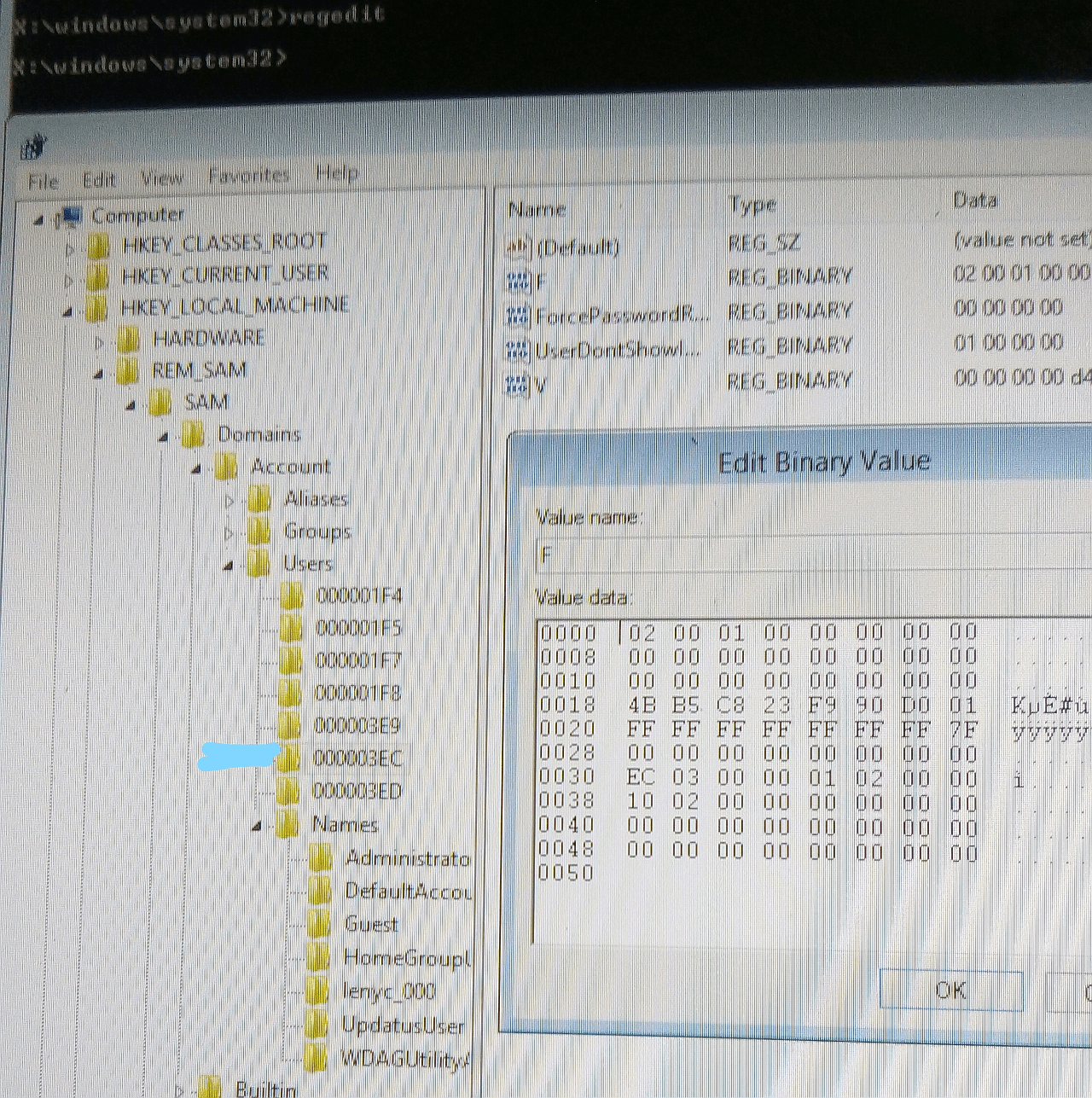
Task: Collapse the REM_SAM key
Action: click(x=98, y=374)
